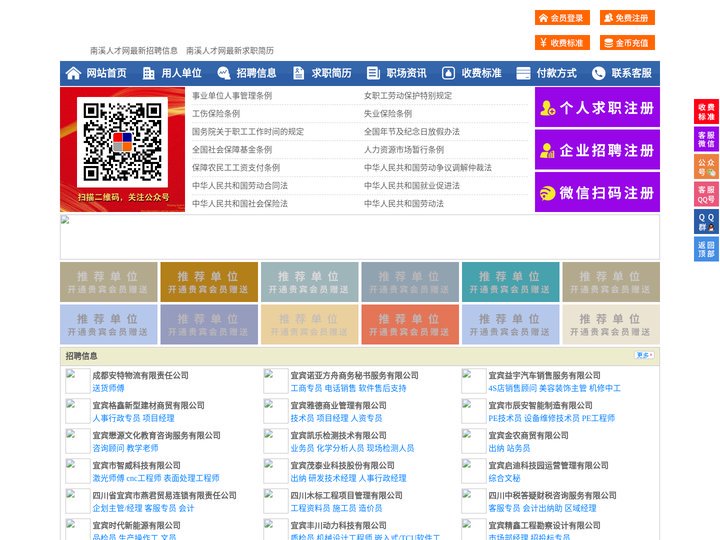Go to 网站首页 in the navigation bar
This screenshot has width=720, height=540.
[107, 73]
